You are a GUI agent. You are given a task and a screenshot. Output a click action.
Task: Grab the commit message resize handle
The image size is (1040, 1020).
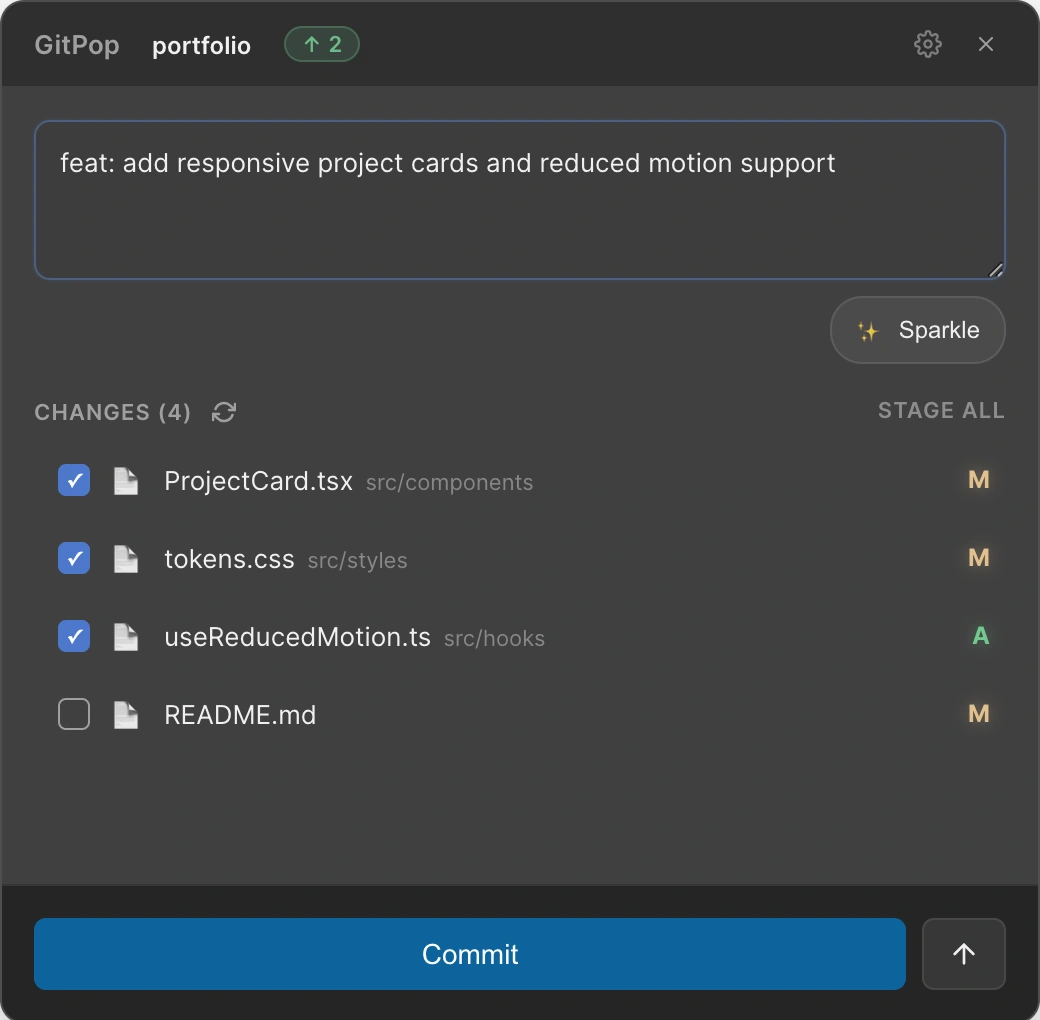(996, 270)
